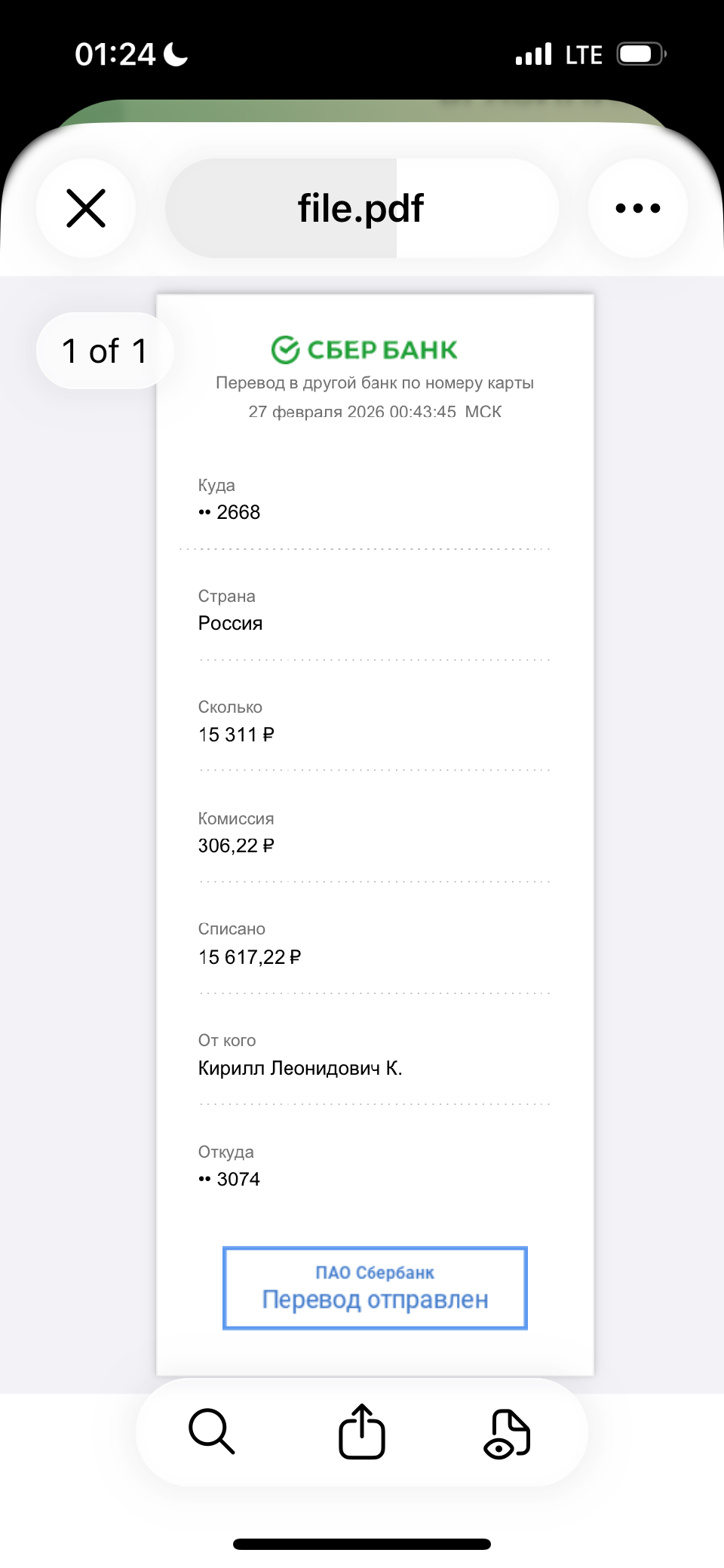Viewport: 724px width, 1568px height.
Task: Tap the share icon
Action: [x=362, y=1431]
